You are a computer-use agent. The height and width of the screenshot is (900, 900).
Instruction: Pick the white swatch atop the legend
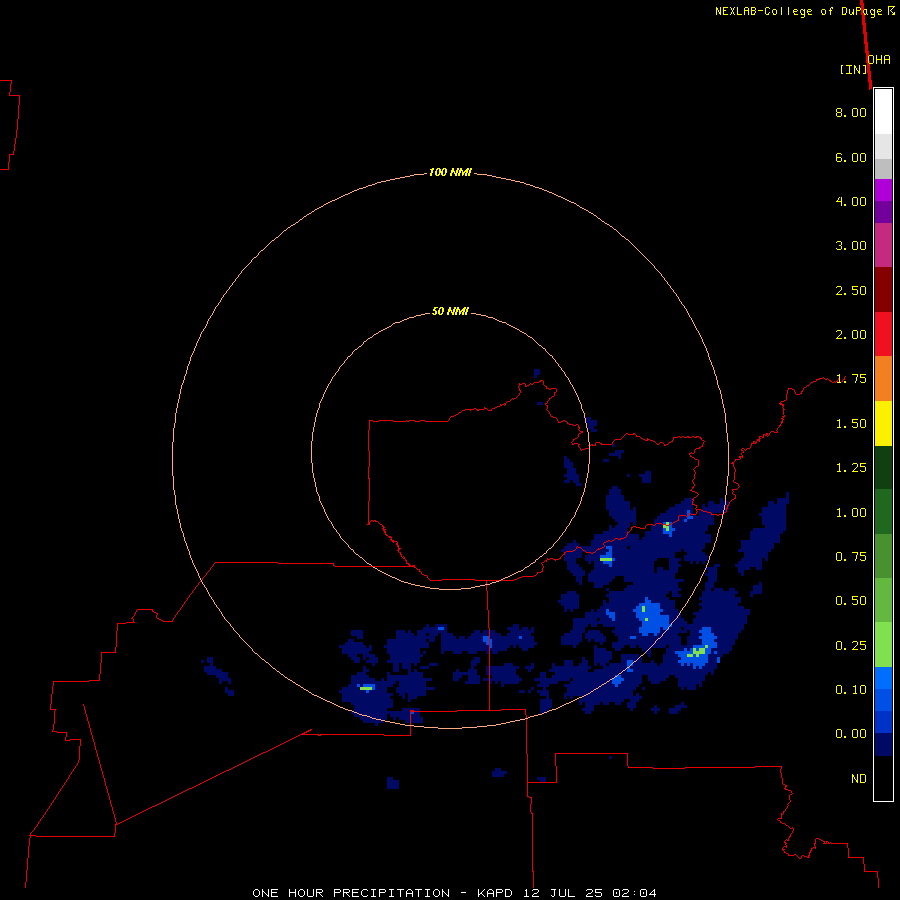(883, 112)
